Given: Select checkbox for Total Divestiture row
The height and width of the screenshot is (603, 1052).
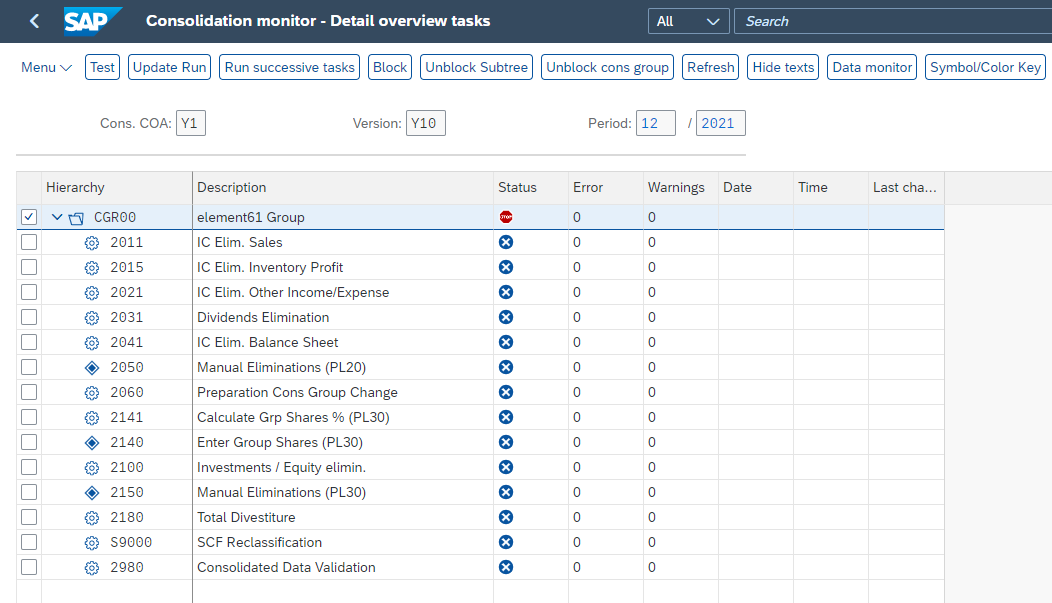Looking at the screenshot, I should [x=29, y=517].
